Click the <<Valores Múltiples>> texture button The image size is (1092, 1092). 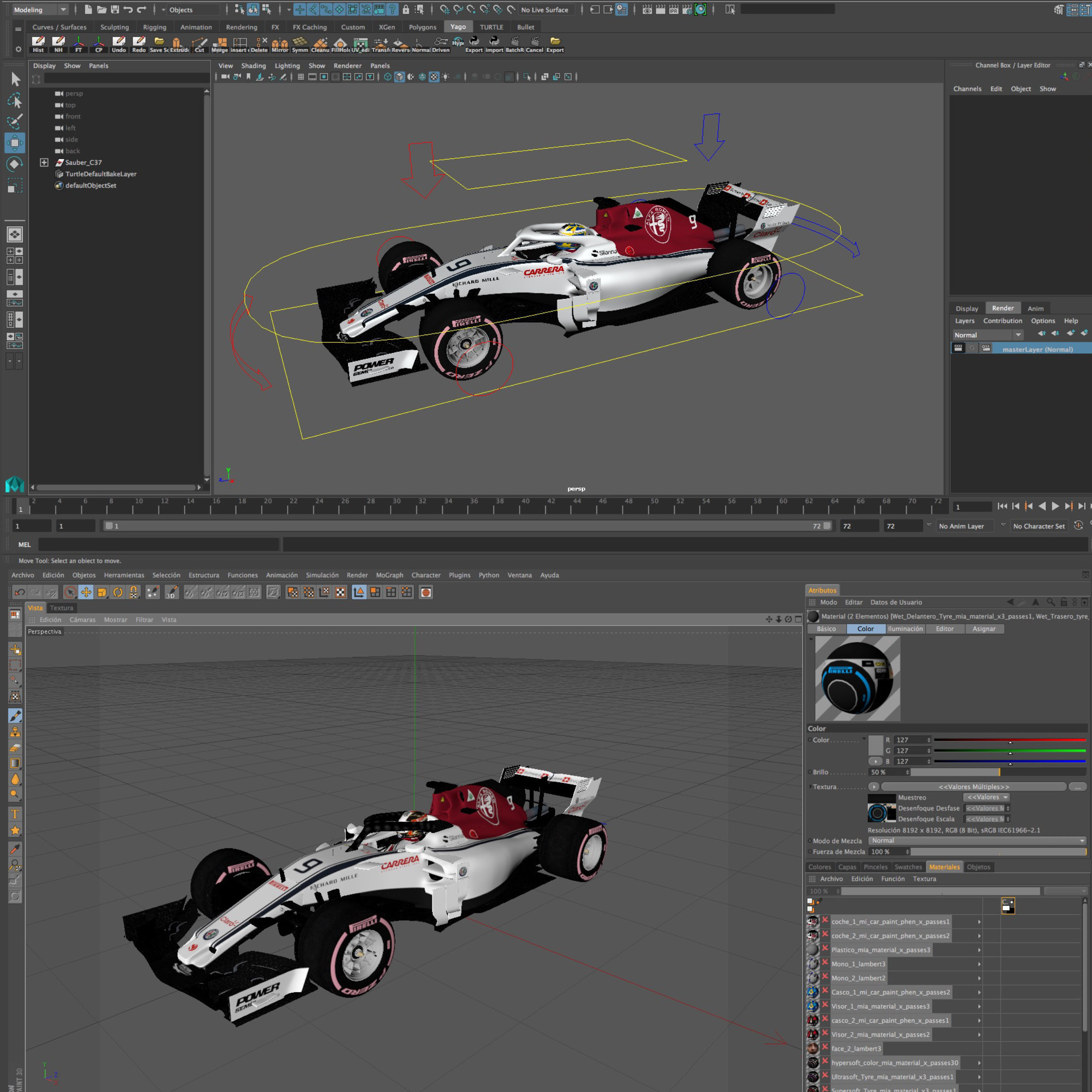[973, 787]
